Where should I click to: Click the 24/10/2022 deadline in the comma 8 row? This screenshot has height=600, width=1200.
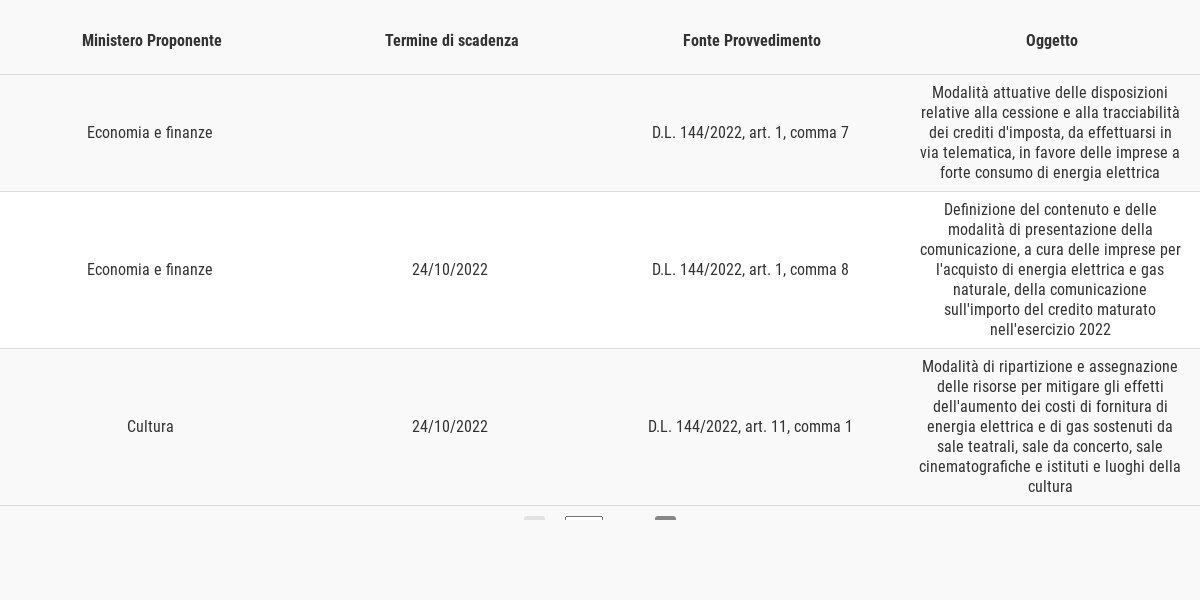(450, 270)
